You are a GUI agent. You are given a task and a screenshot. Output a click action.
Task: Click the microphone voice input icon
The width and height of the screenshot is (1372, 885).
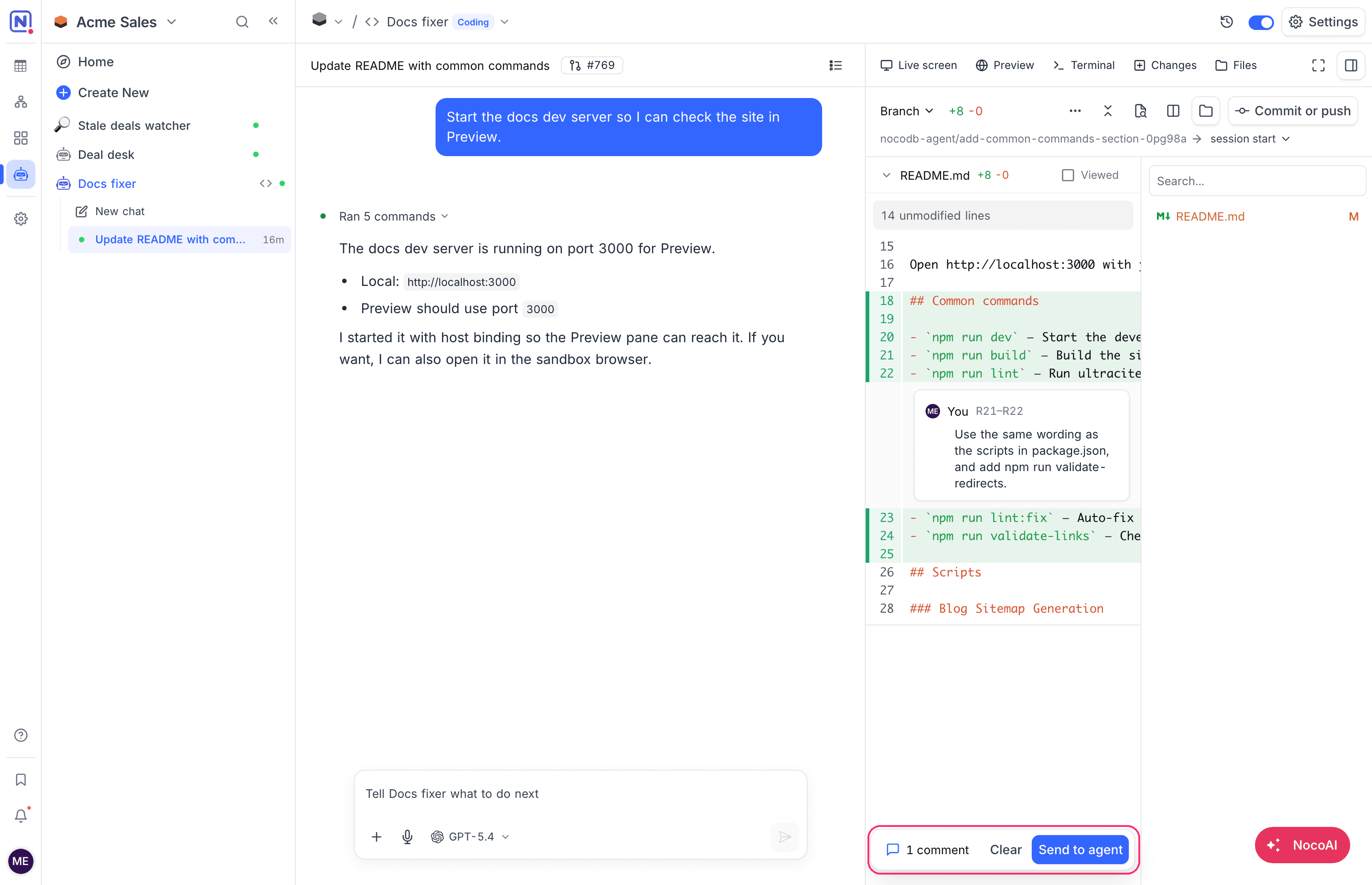407,837
